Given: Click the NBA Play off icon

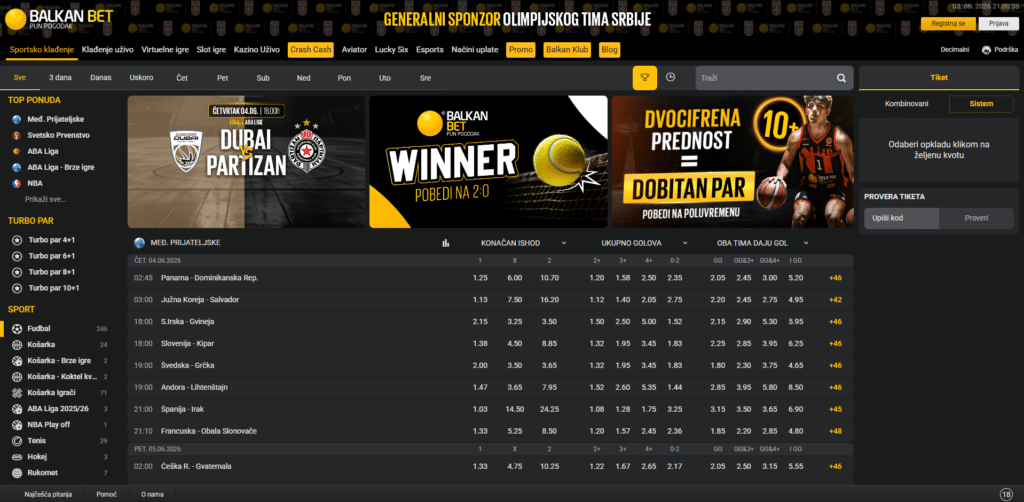Looking at the screenshot, I should (x=17, y=425).
